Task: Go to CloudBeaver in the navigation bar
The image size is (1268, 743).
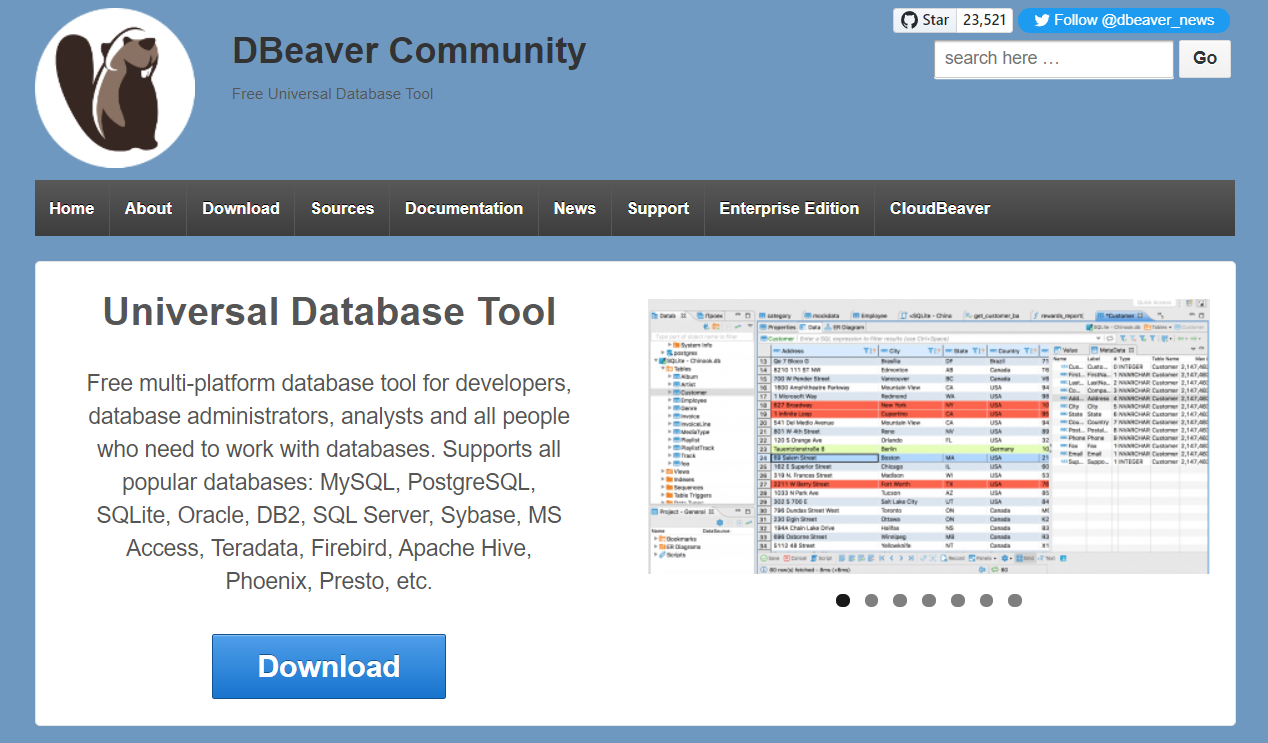Action: click(940, 208)
